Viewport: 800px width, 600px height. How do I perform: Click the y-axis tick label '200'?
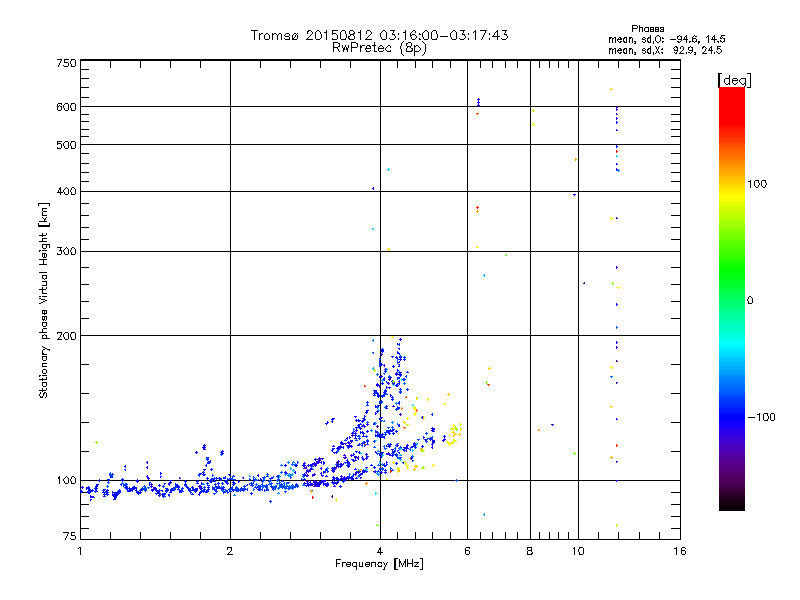tap(66, 336)
